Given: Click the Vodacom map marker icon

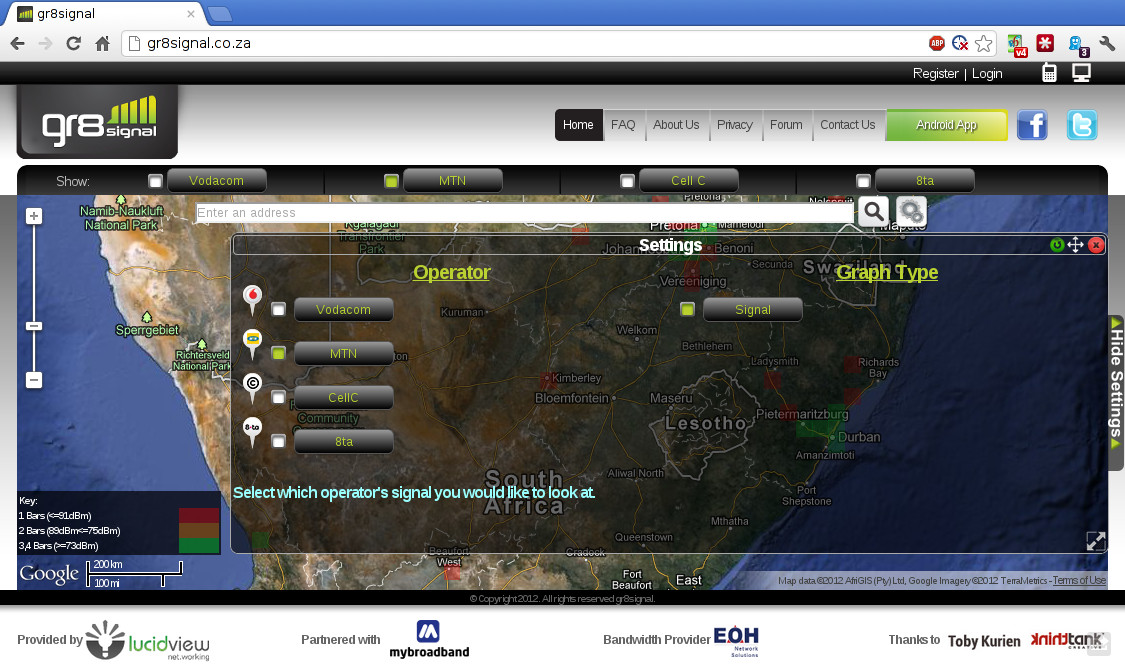Looking at the screenshot, I should pos(253,300).
